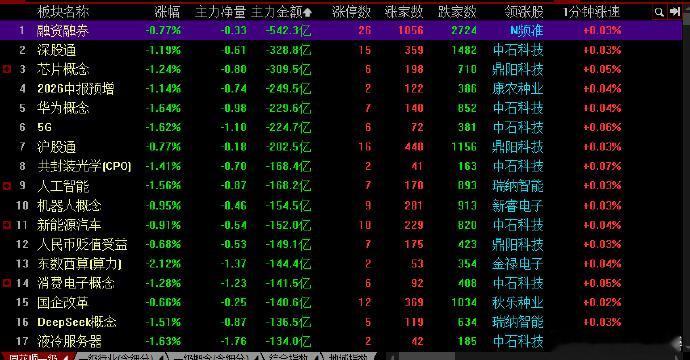The width and height of the screenshot is (690, 360).
Task: Click the +0.06% speed cell in 5G row
Action: pyautogui.click(x=602, y=127)
